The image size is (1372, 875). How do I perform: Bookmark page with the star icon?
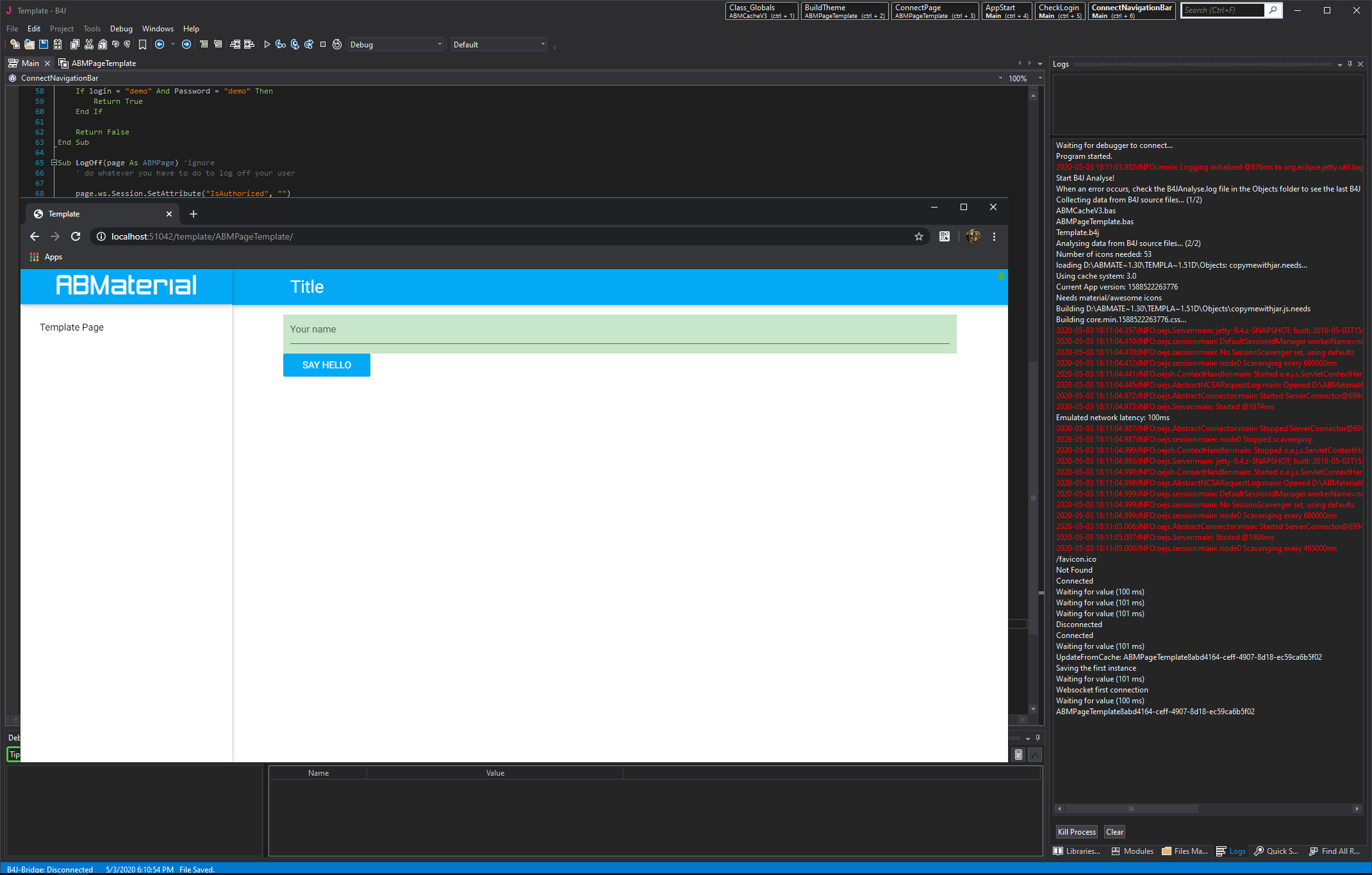[x=918, y=236]
